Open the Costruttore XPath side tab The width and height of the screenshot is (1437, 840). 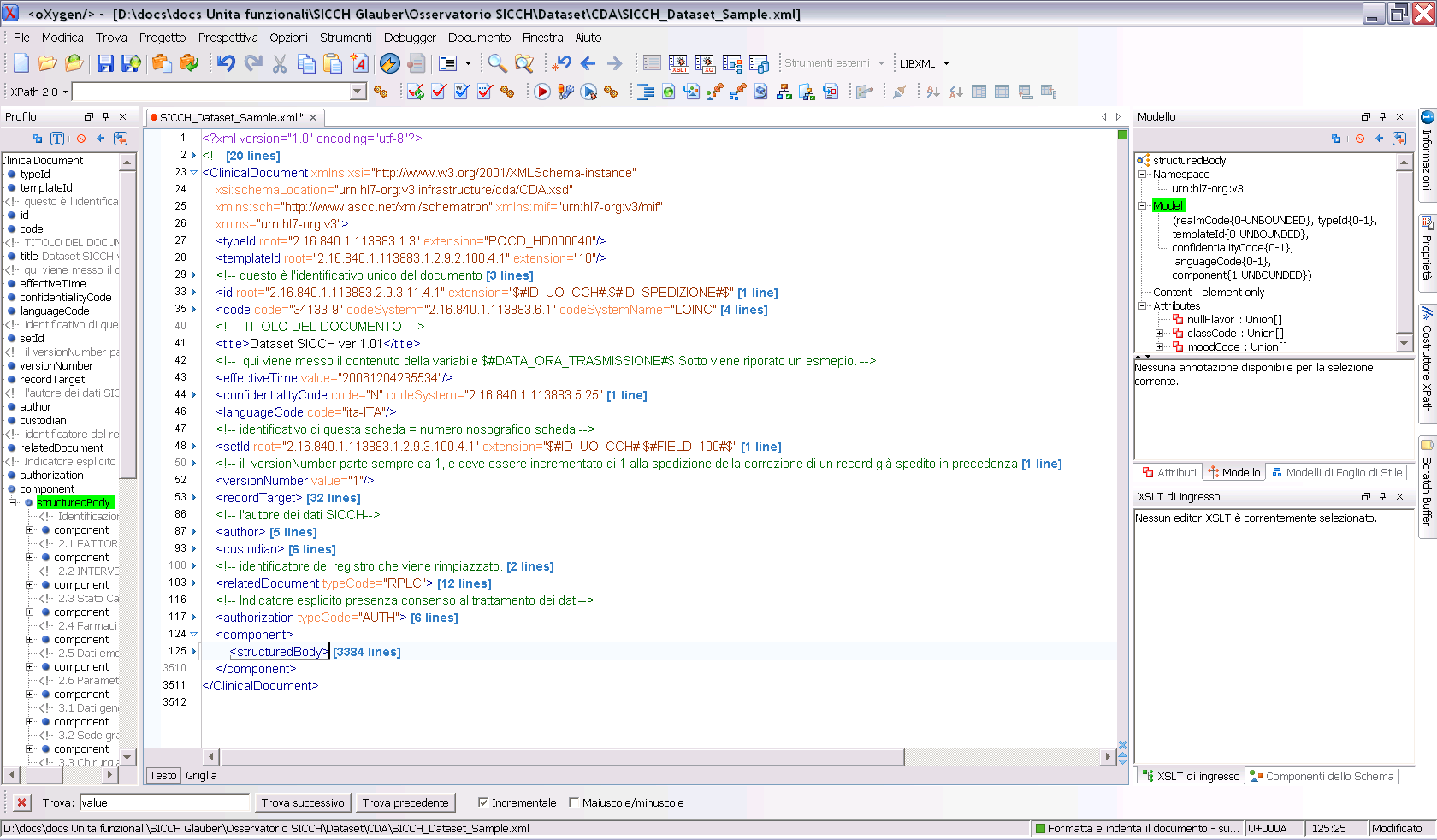click(x=1427, y=363)
